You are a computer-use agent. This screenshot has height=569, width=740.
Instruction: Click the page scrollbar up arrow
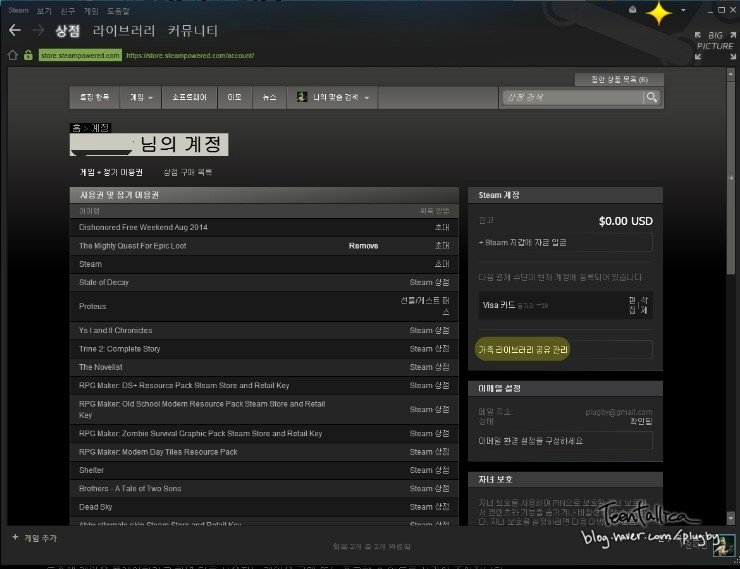point(731,74)
